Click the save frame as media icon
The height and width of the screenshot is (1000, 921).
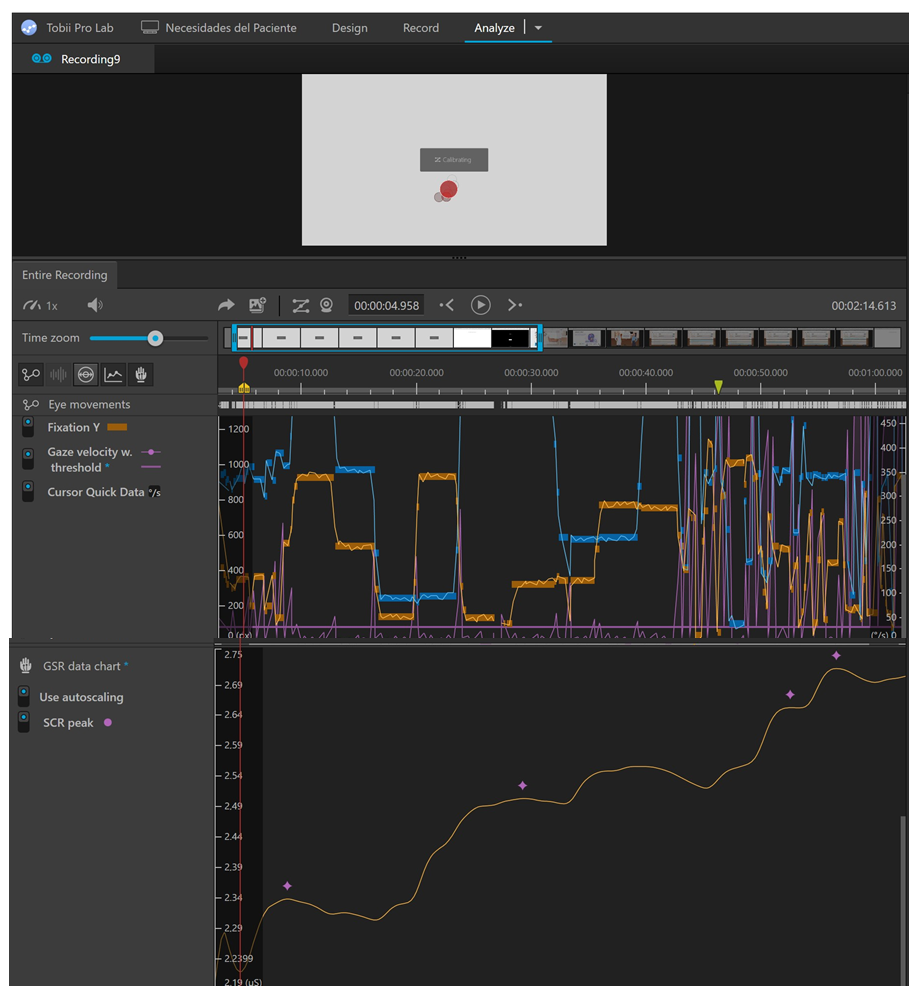258,305
